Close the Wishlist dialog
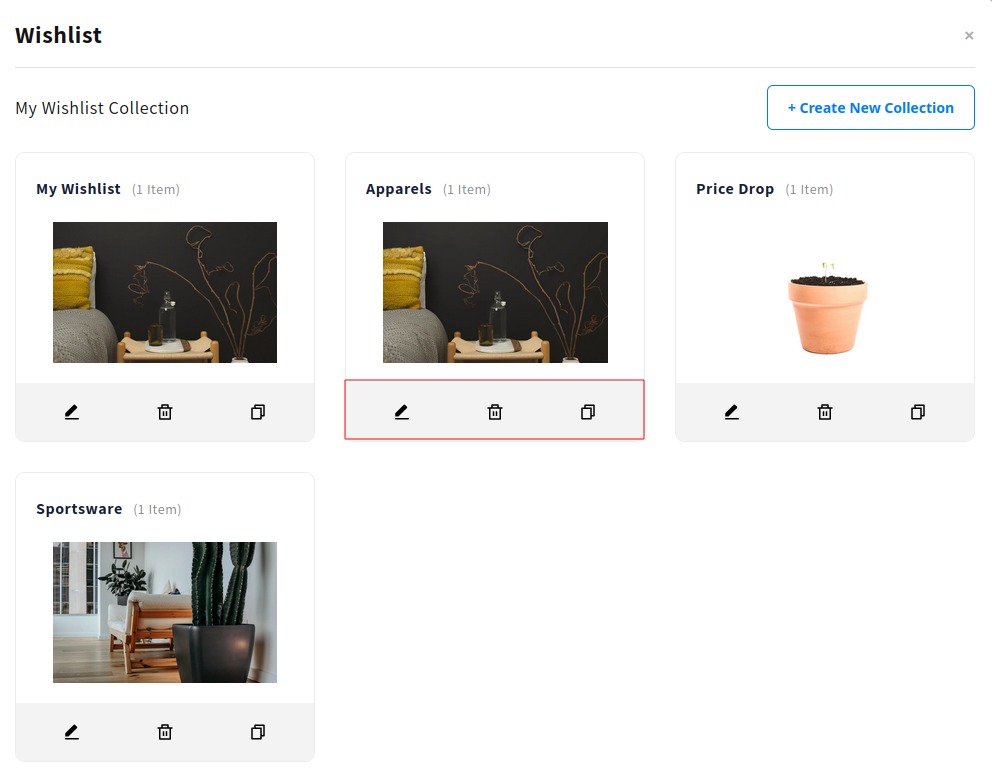Image resolution: width=992 pixels, height=773 pixels. (x=969, y=35)
